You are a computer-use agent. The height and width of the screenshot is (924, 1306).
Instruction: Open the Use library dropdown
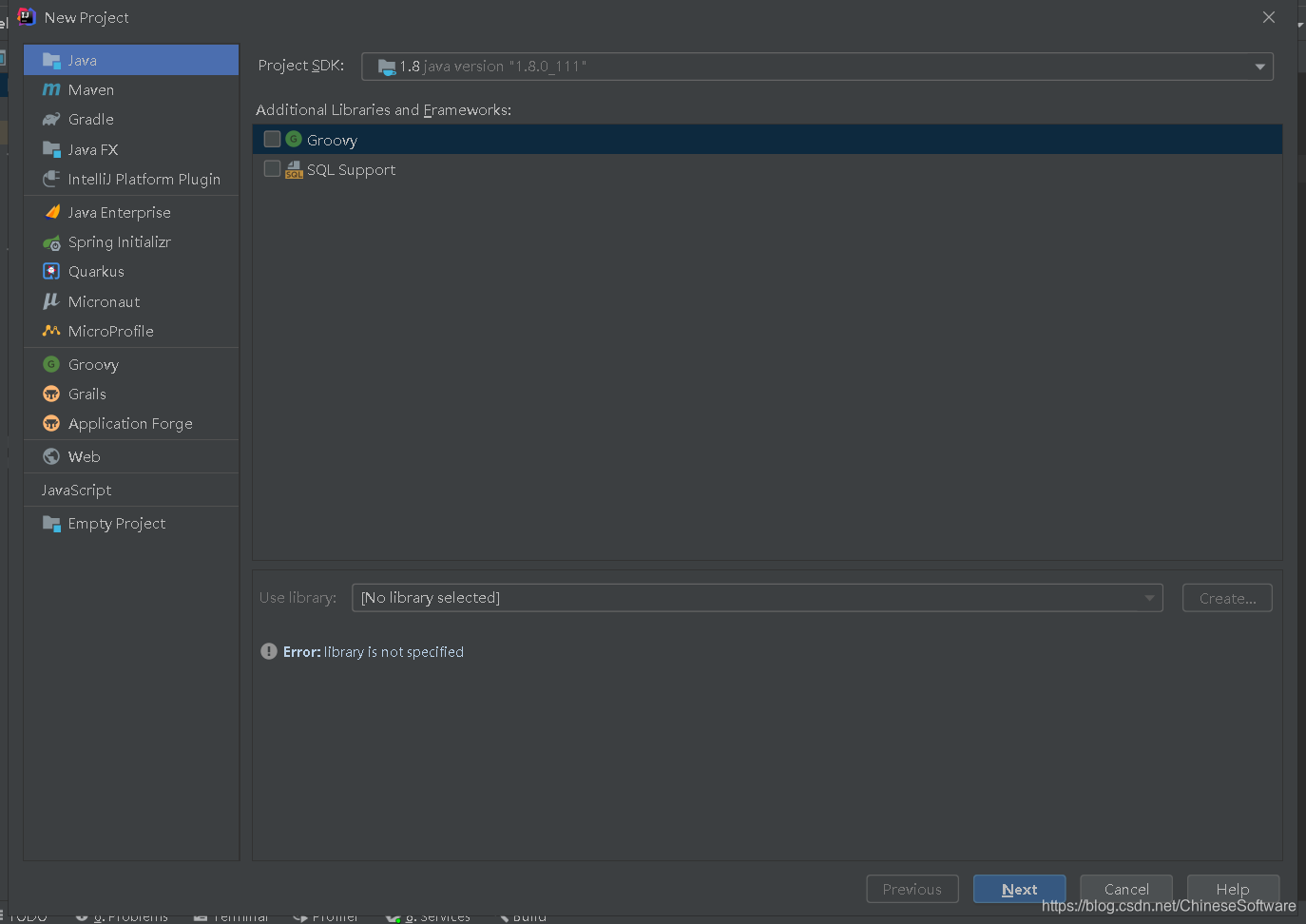pos(757,598)
